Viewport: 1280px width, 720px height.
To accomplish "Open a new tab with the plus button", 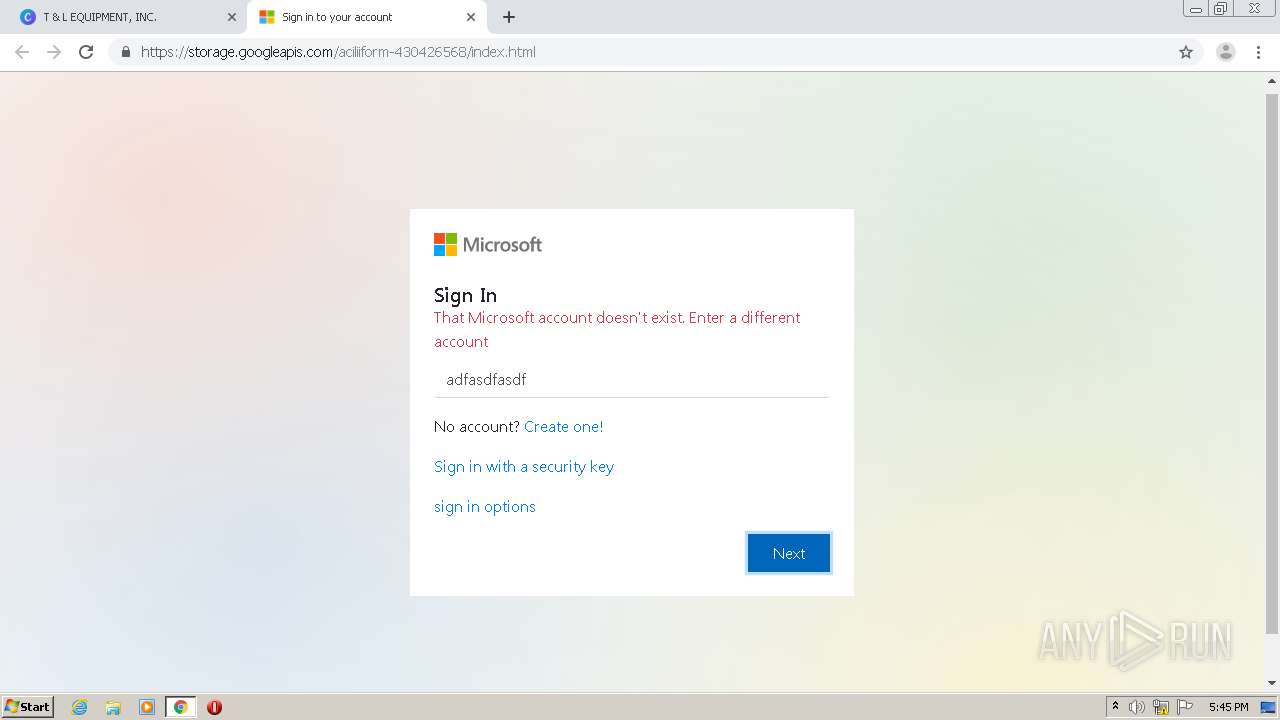I will 509,17.
